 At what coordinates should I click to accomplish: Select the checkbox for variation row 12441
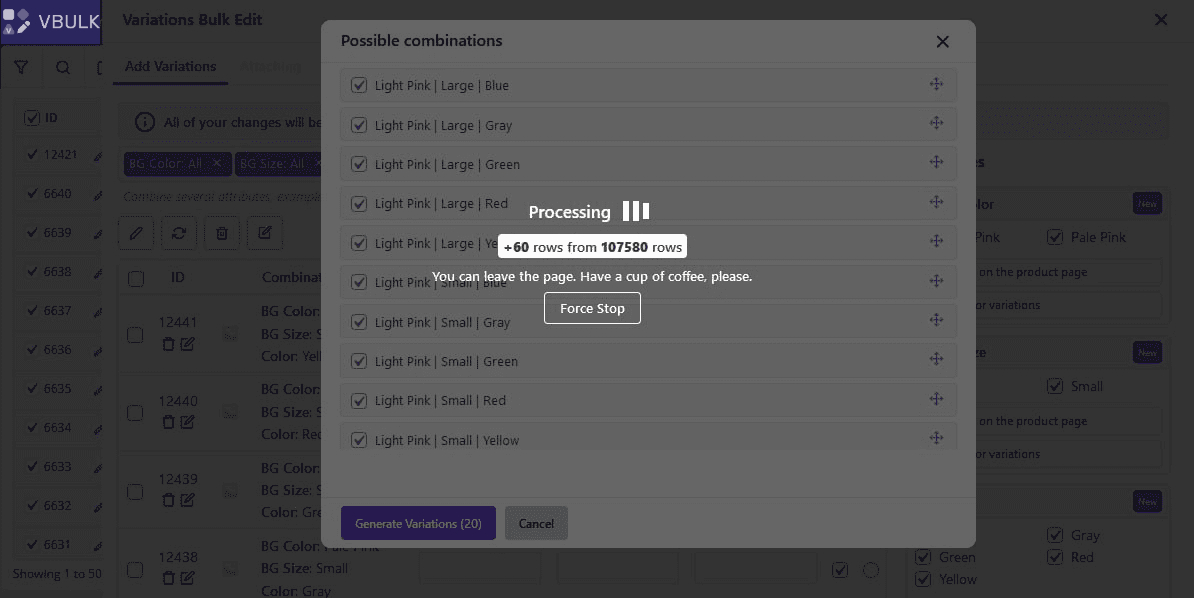(x=136, y=337)
